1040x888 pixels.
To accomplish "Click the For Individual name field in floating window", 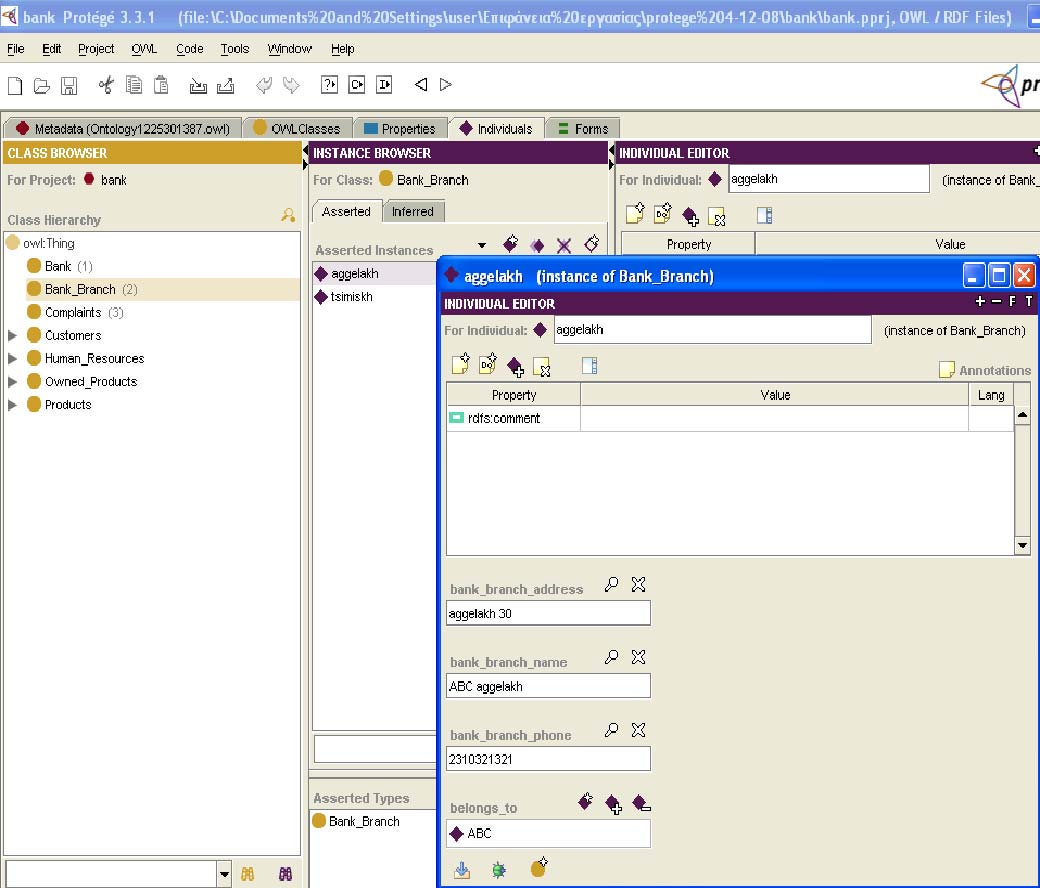I will 712,330.
